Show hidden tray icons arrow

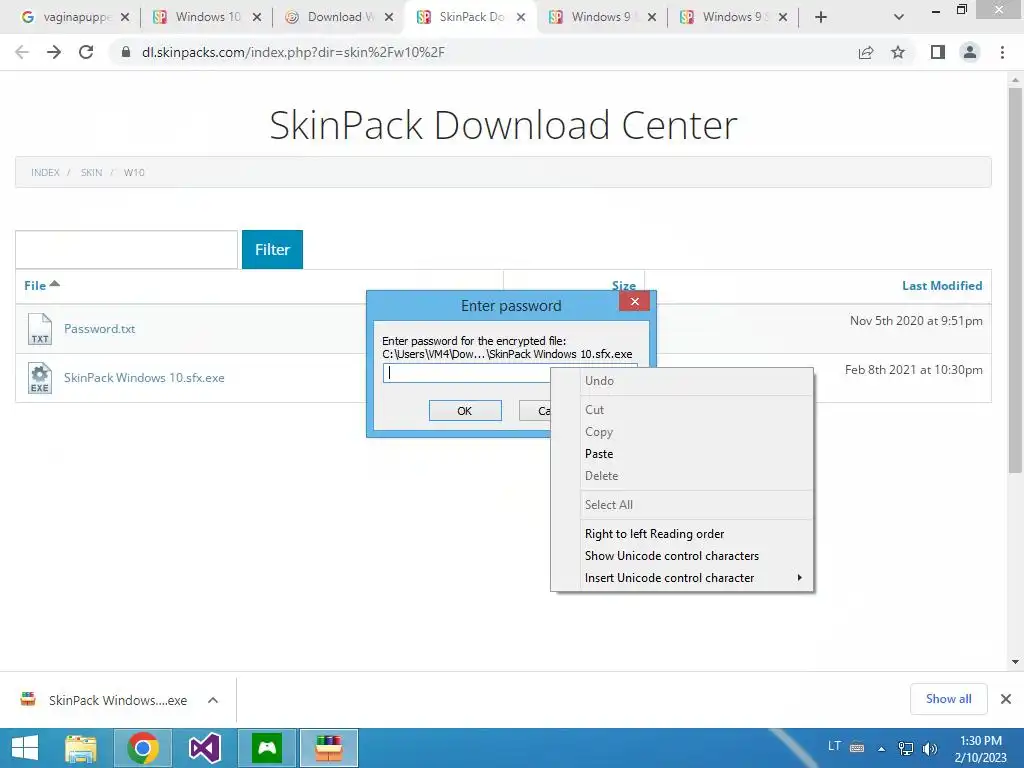pos(882,748)
